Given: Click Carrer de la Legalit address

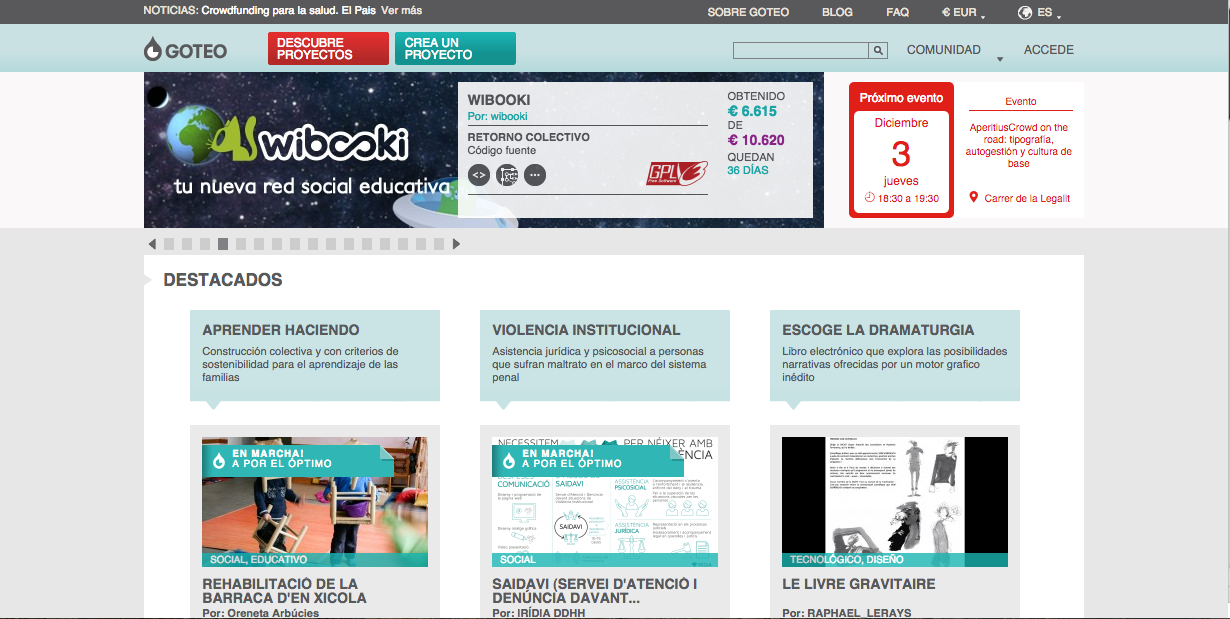Looking at the screenshot, I should (x=1027, y=198).
